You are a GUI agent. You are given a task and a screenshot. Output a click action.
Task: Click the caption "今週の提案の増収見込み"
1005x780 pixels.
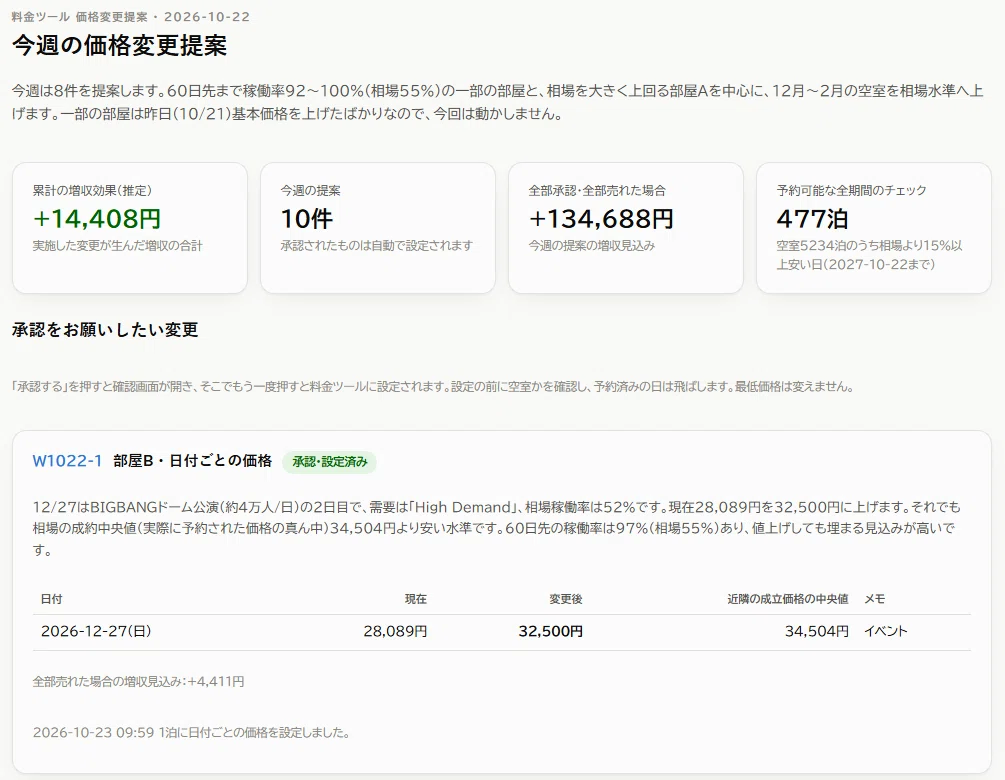click(592, 245)
